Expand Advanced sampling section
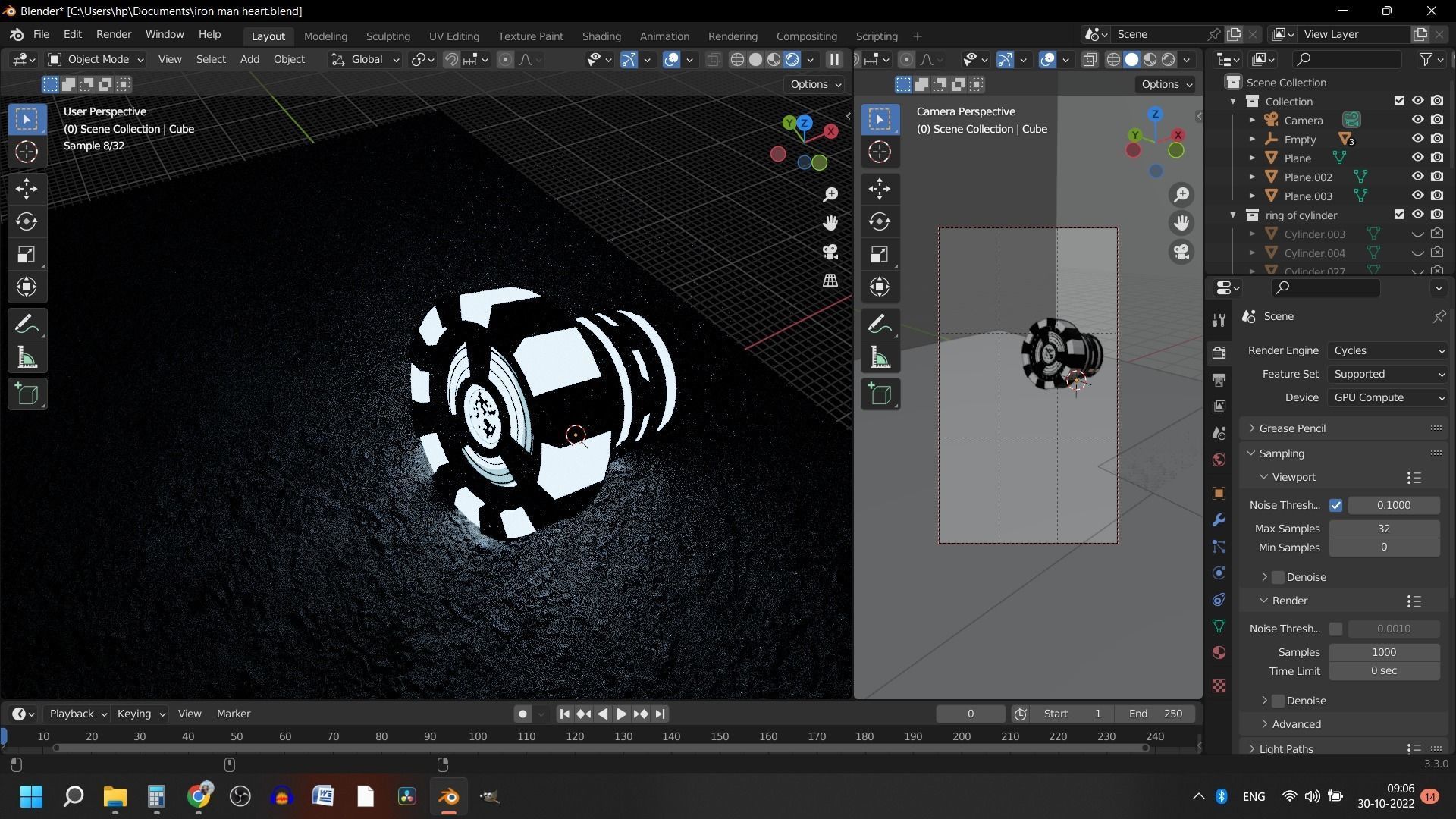1456x819 pixels. click(x=1295, y=724)
